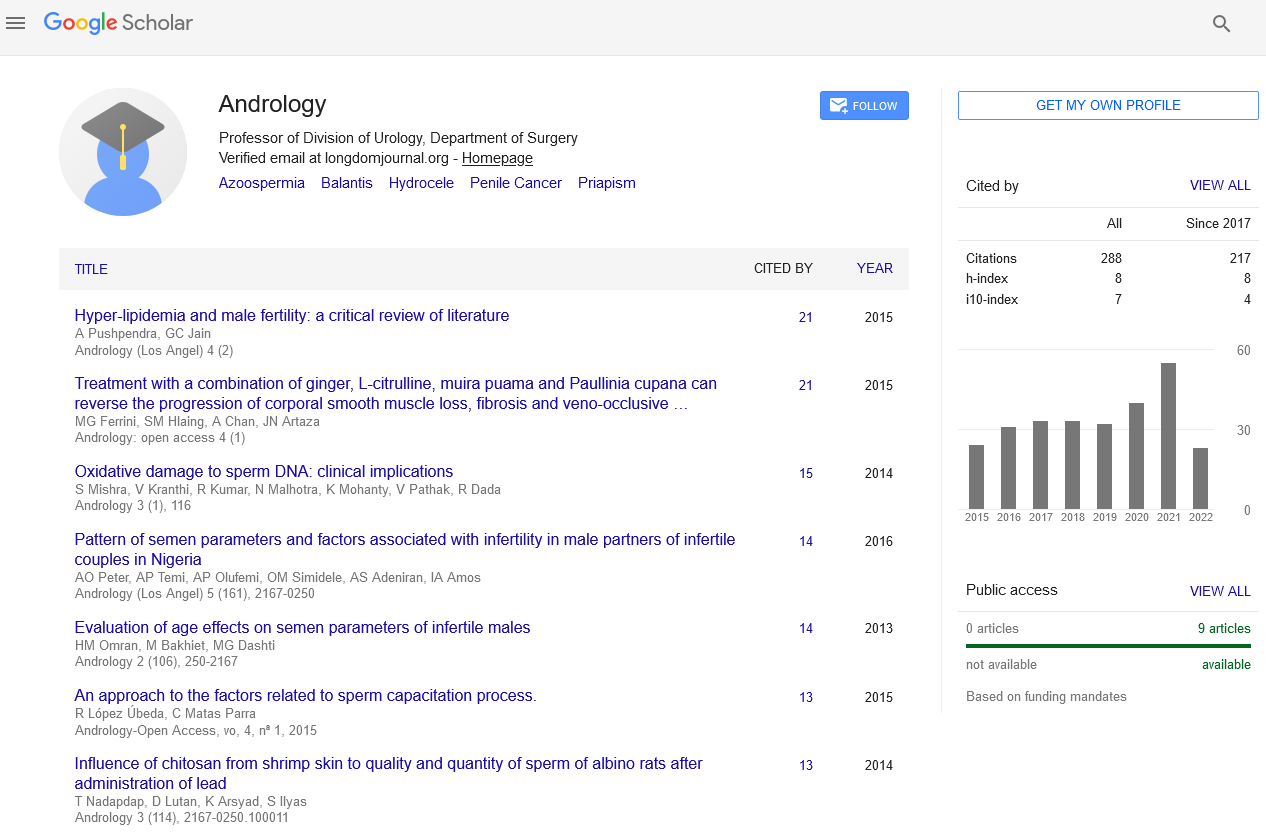Click the Google Scholar logo

pyautogui.click(x=118, y=23)
